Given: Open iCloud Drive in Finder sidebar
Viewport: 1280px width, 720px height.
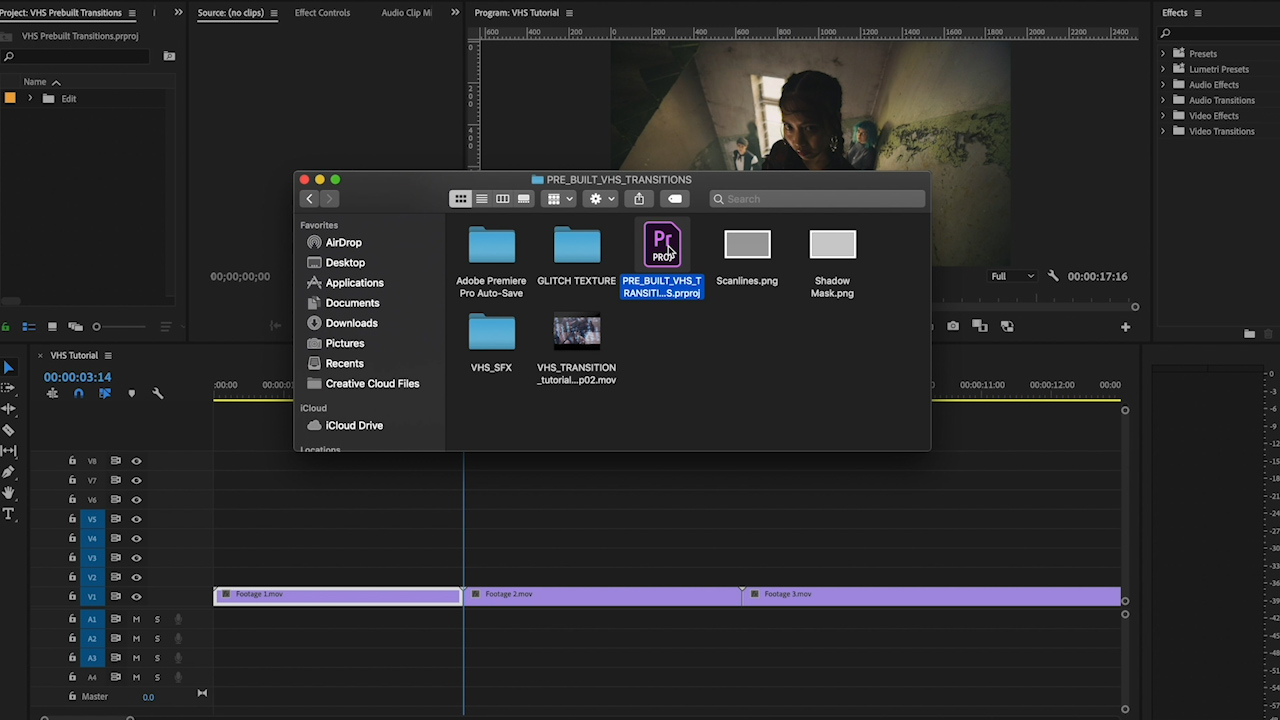Looking at the screenshot, I should pos(354,426).
